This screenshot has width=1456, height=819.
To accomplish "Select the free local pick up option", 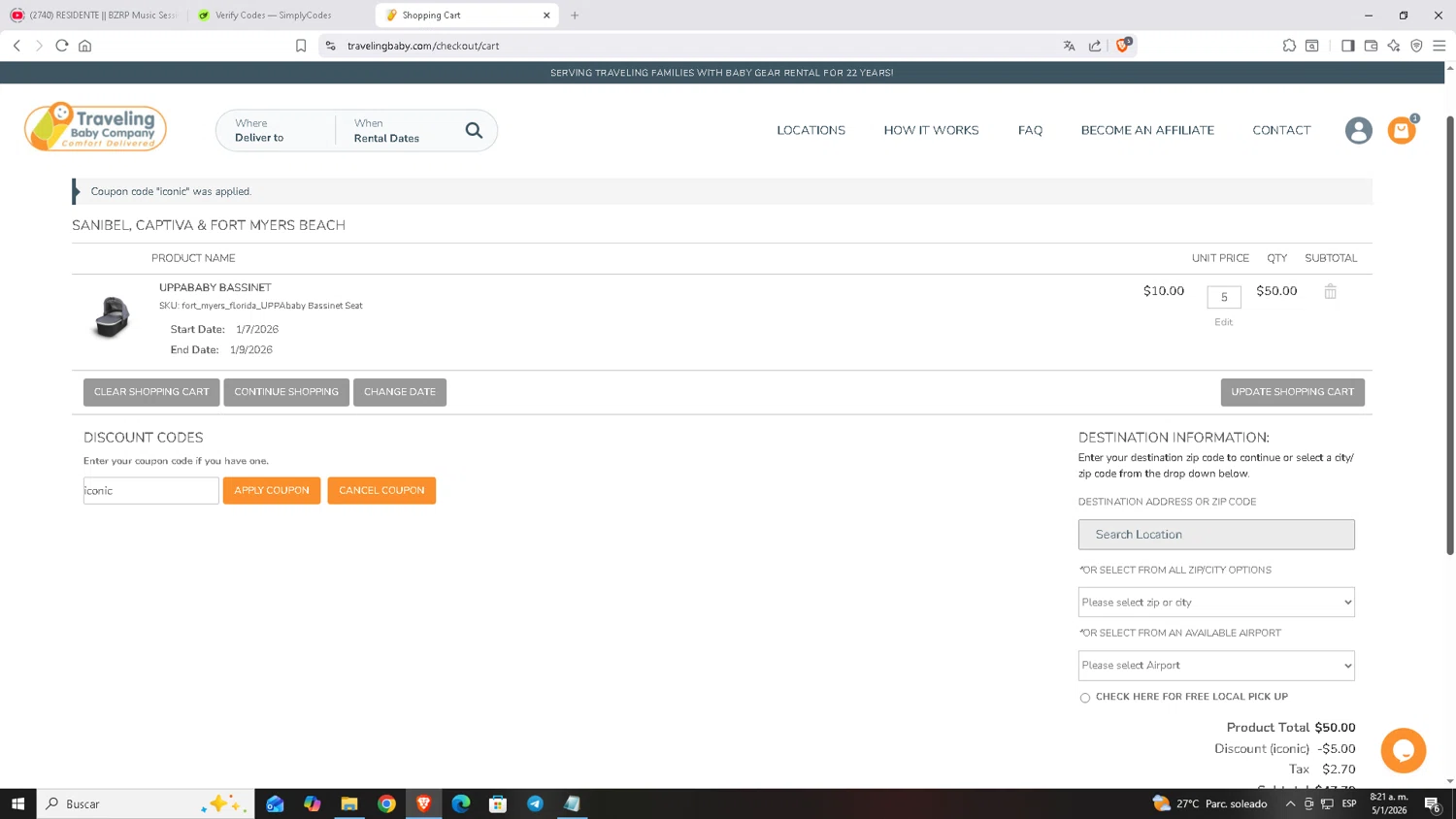I will (1084, 698).
